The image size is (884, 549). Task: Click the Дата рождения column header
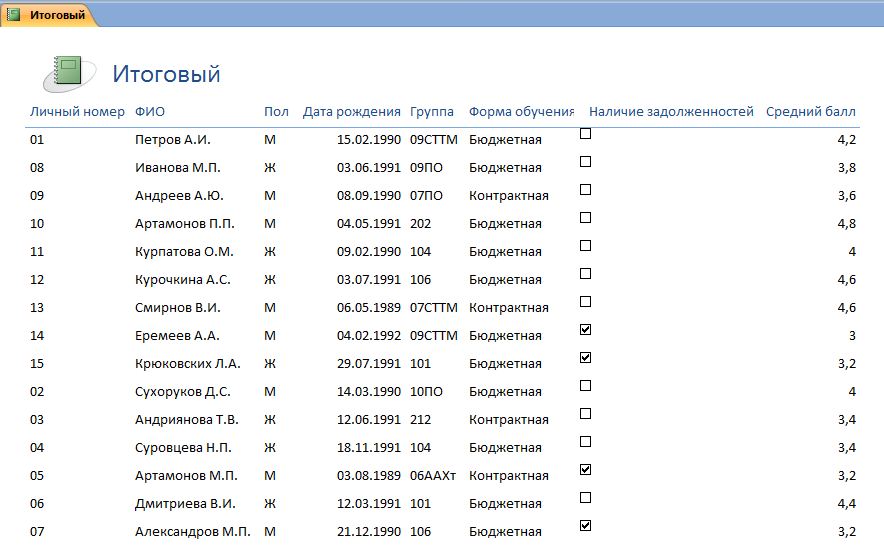tap(352, 112)
